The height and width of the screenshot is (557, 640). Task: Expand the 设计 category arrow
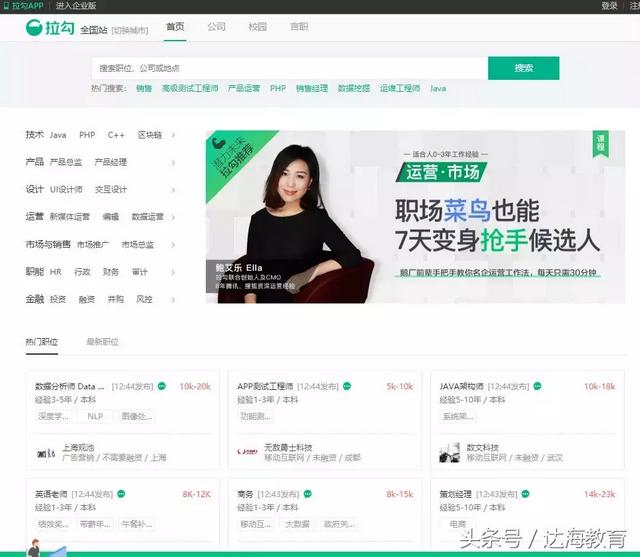click(173, 190)
